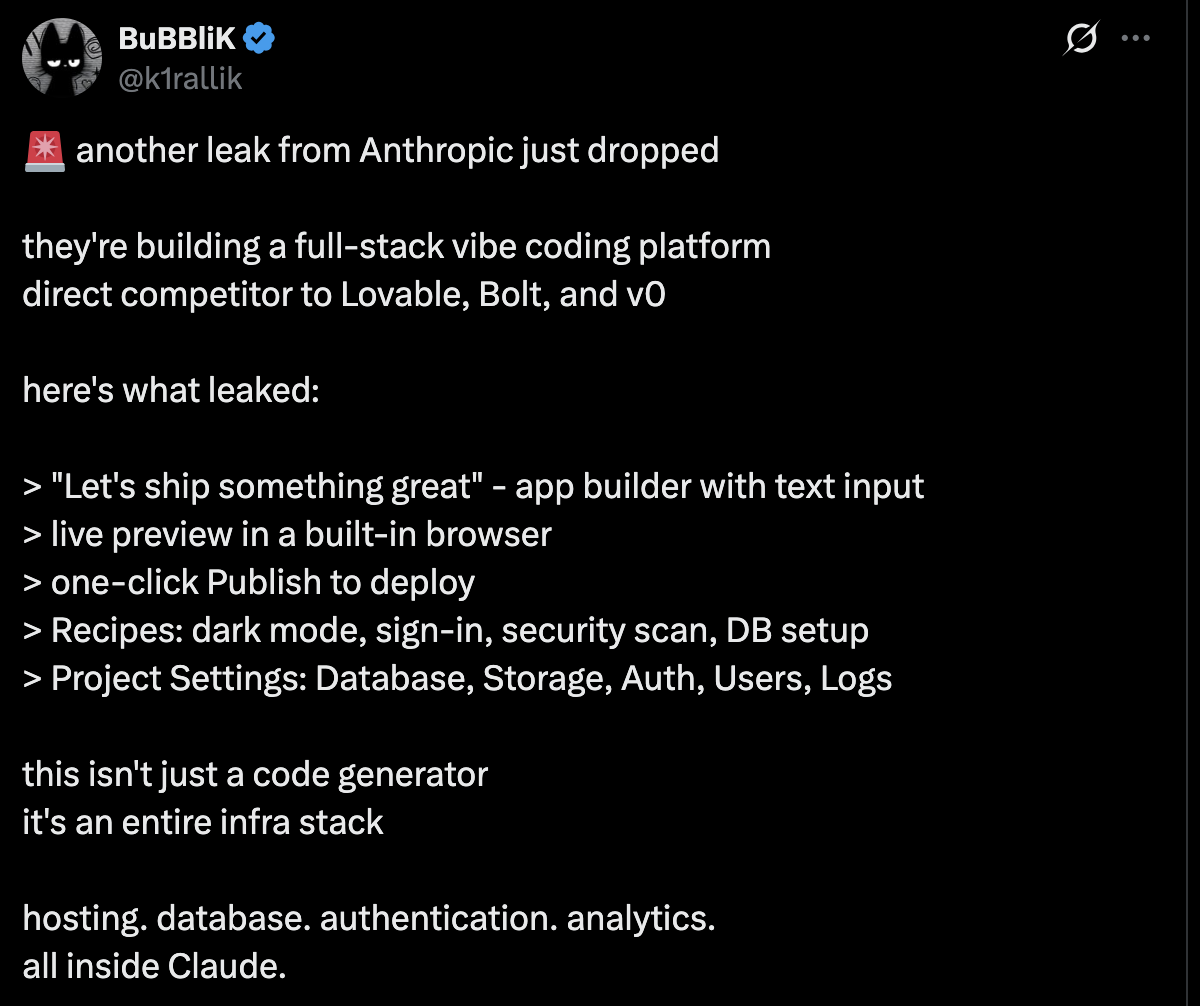This screenshot has width=1200, height=1006.
Task: Click the Recipes bullet line
Action: tap(445, 630)
